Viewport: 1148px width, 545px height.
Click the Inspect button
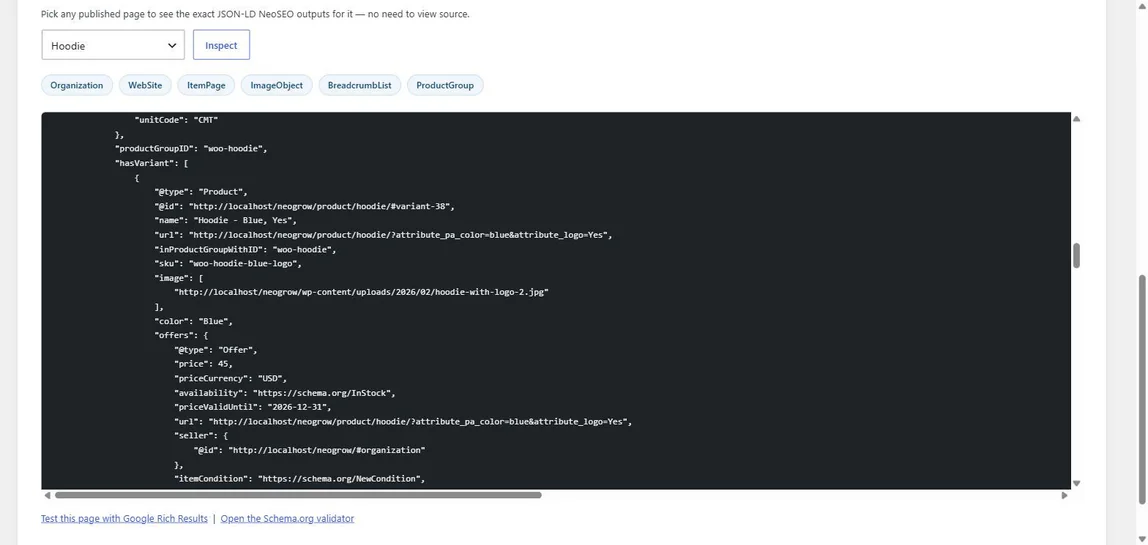coord(221,45)
